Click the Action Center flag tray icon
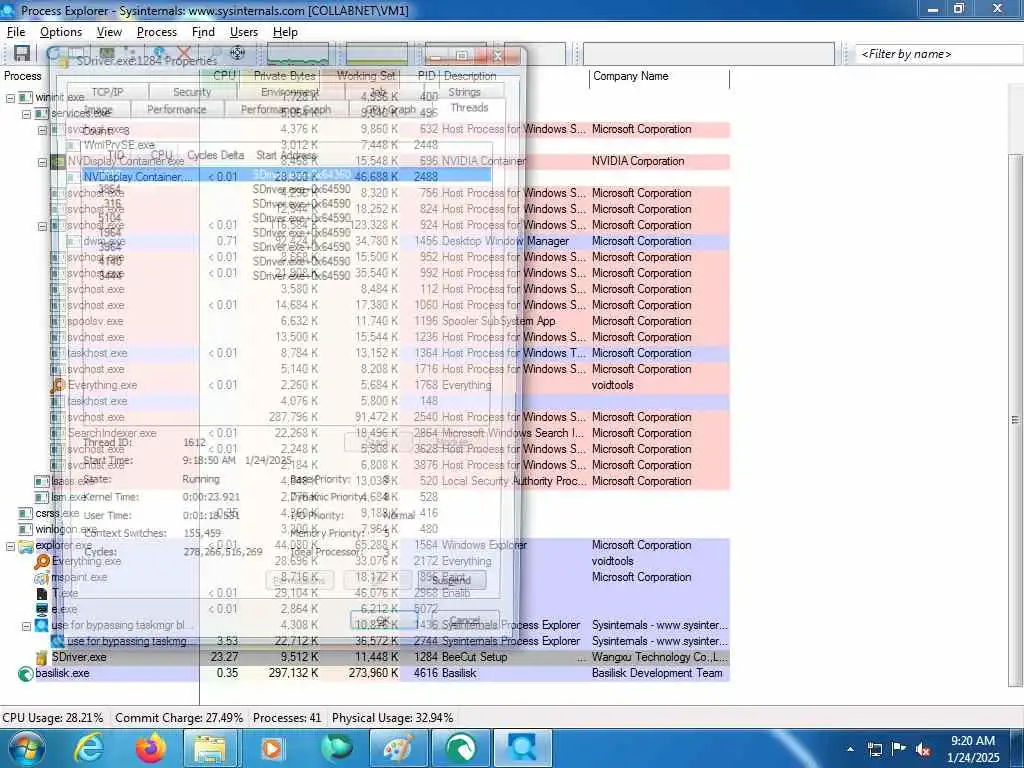 click(x=899, y=749)
